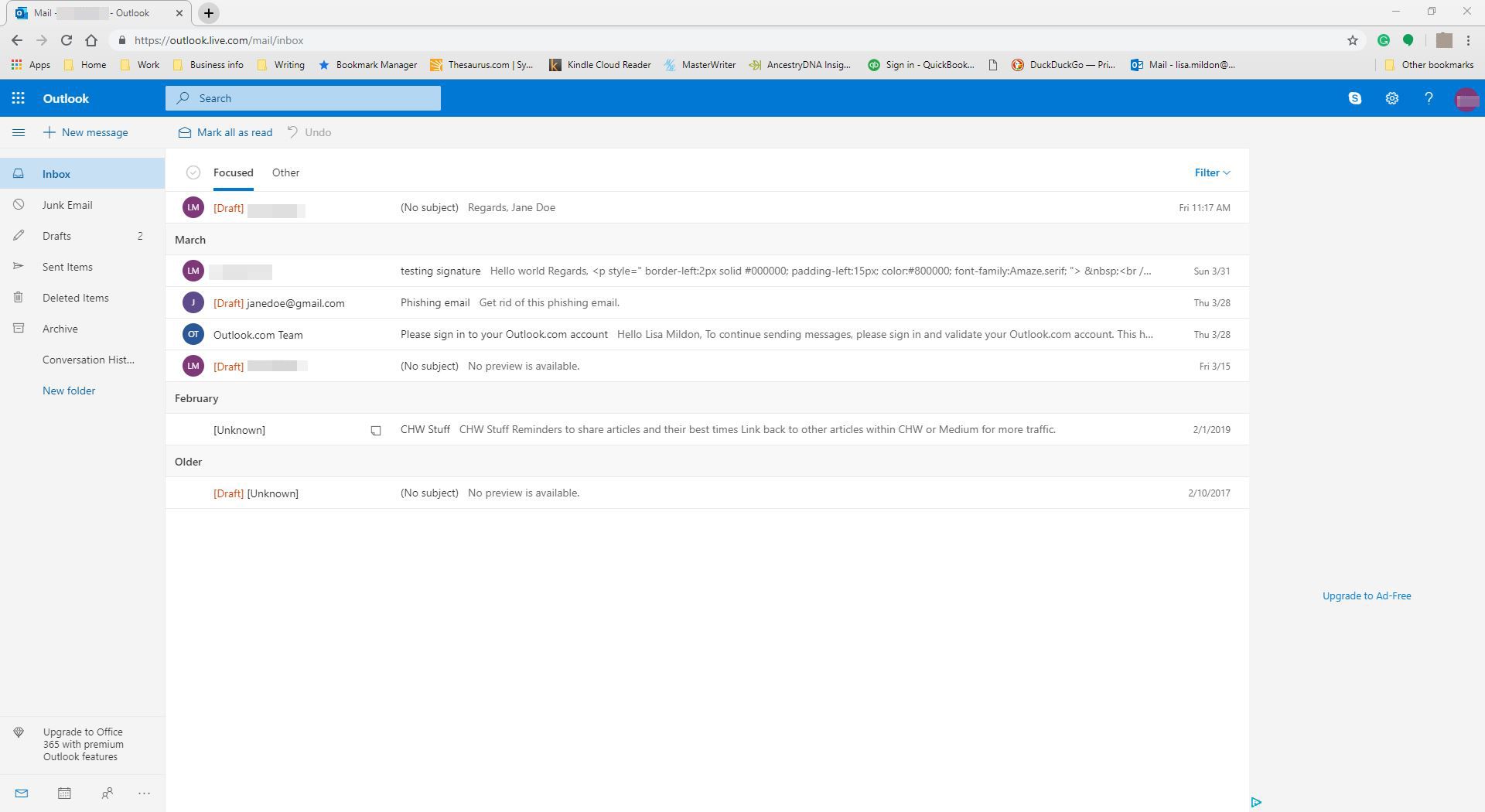Click New message button
Viewport: 1485px width, 812px height.
pyautogui.click(x=85, y=132)
